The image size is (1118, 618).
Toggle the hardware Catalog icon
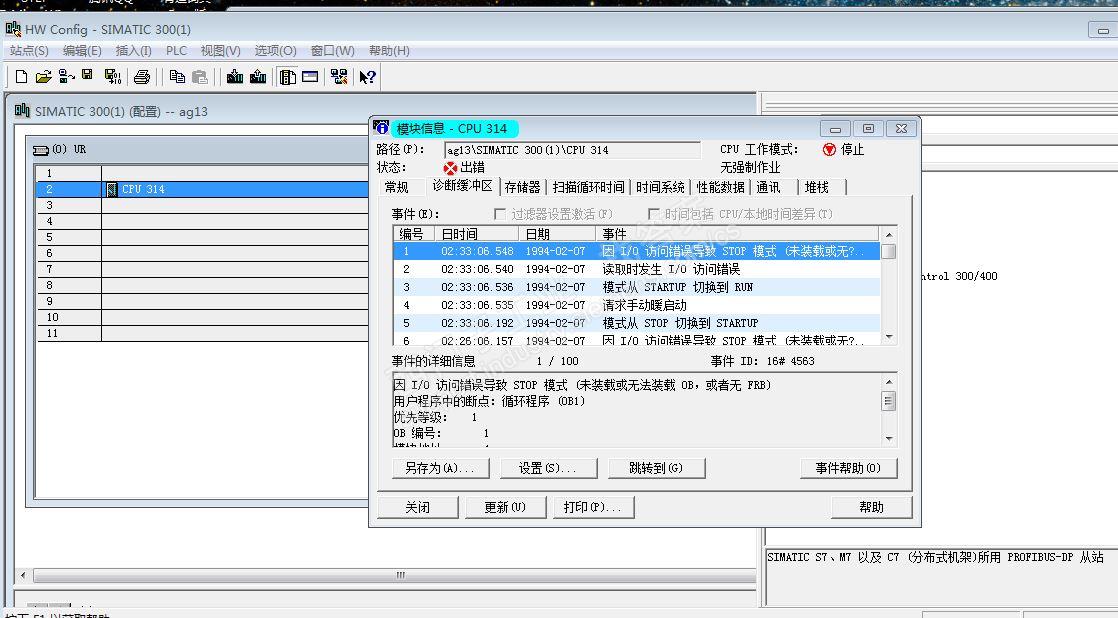click(x=287, y=77)
